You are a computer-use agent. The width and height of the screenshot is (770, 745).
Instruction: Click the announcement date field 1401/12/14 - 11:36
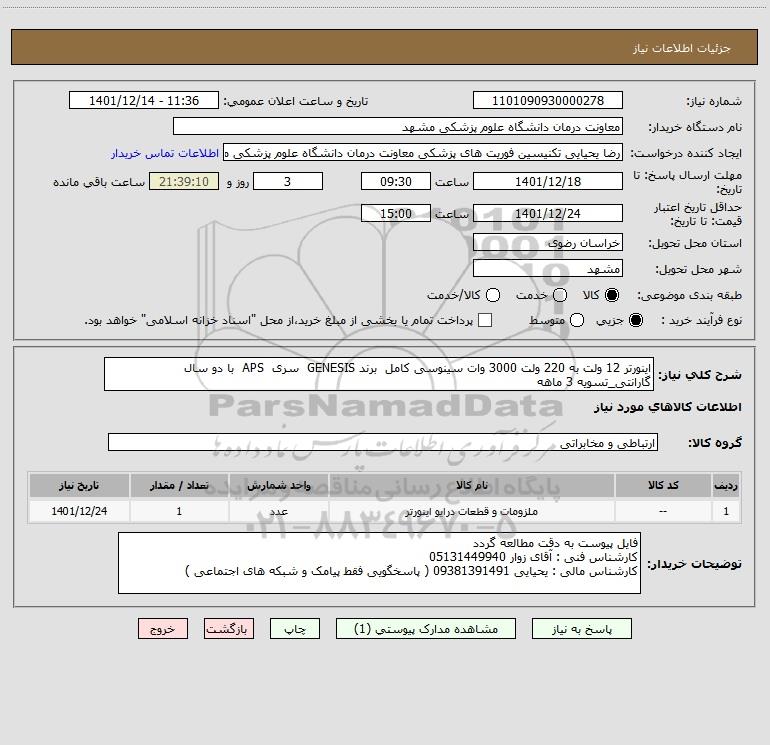[144, 100]
